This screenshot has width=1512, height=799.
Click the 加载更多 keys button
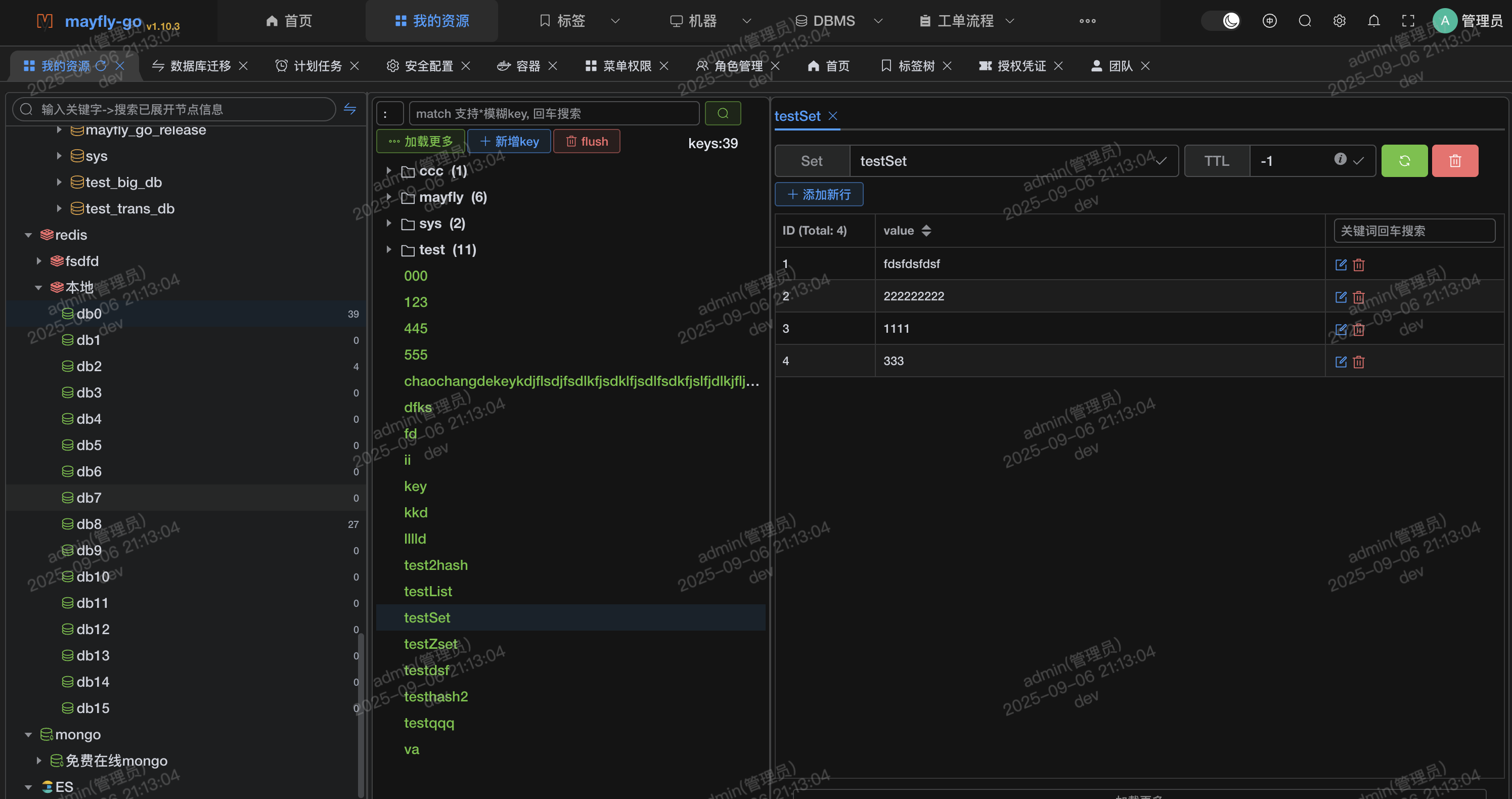click(x=420, y=141)
